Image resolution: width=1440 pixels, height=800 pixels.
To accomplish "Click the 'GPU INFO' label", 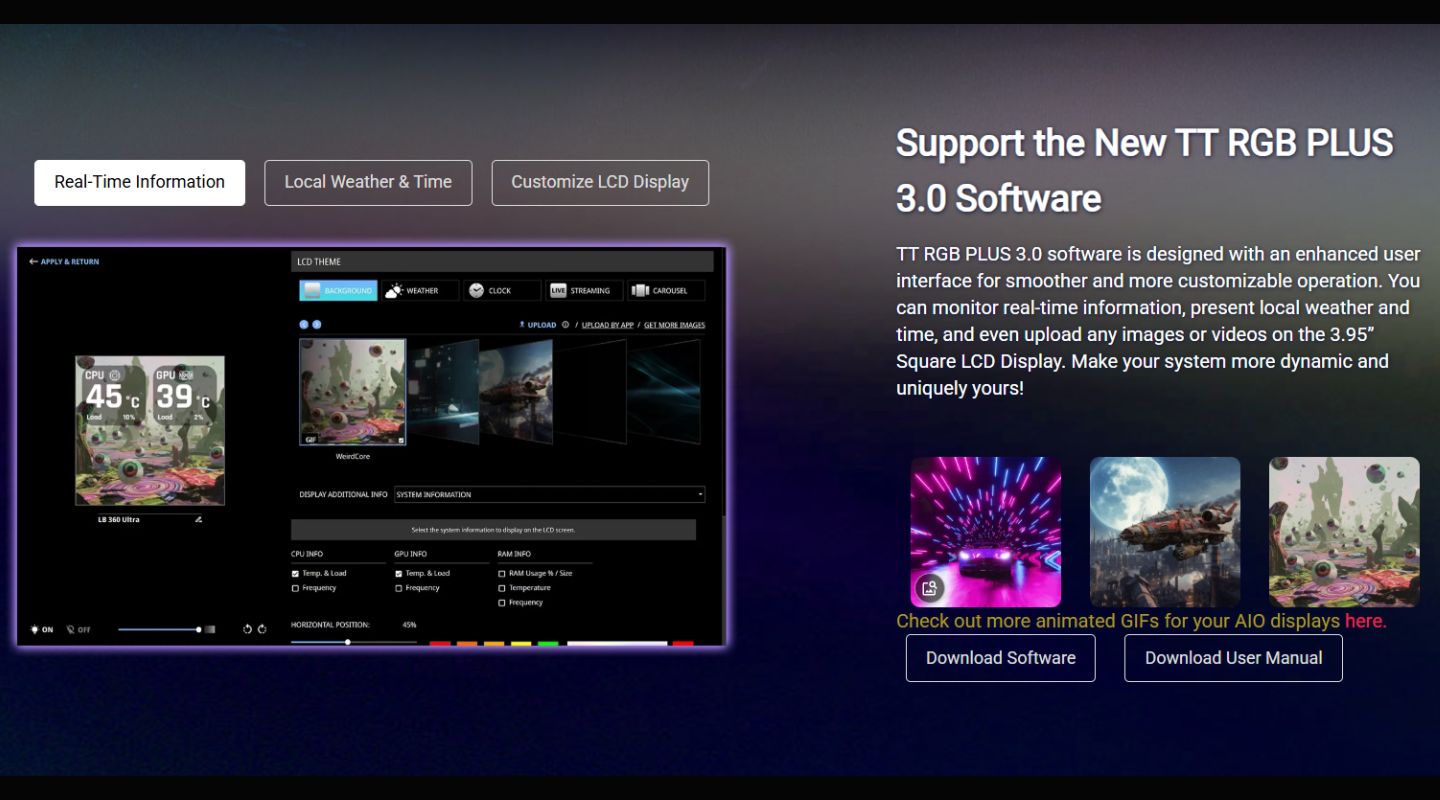I will pyautogui.click(x=411, y=554).
